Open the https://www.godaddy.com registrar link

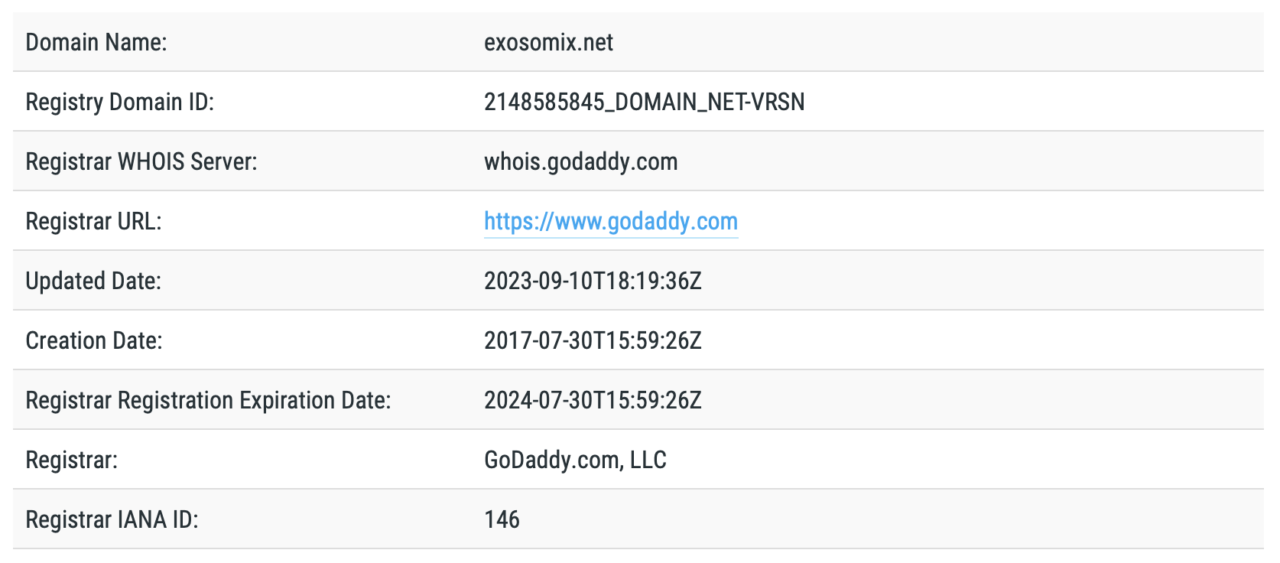tap(610, 221)
